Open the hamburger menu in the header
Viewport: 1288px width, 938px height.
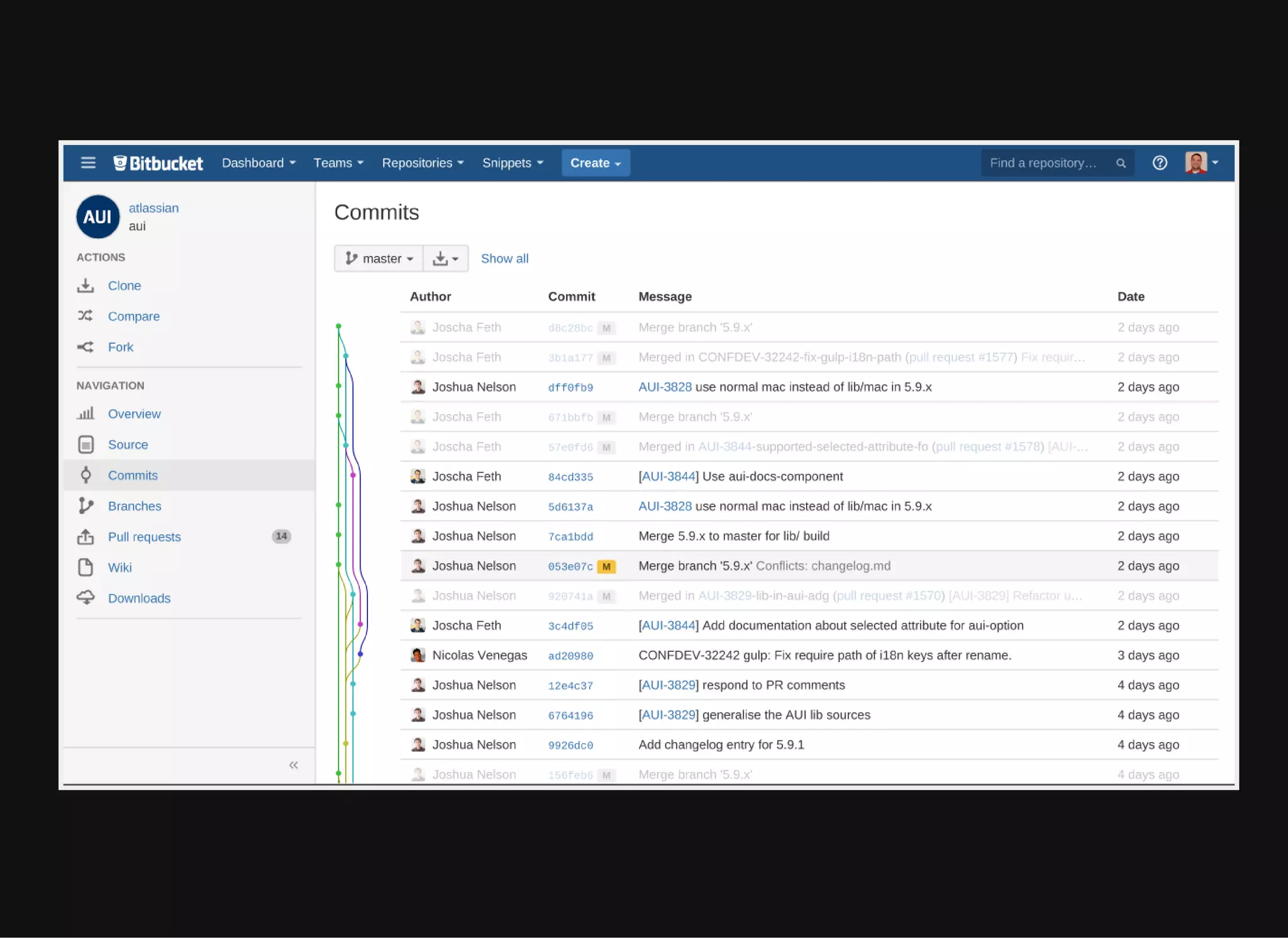pos(88,163)
